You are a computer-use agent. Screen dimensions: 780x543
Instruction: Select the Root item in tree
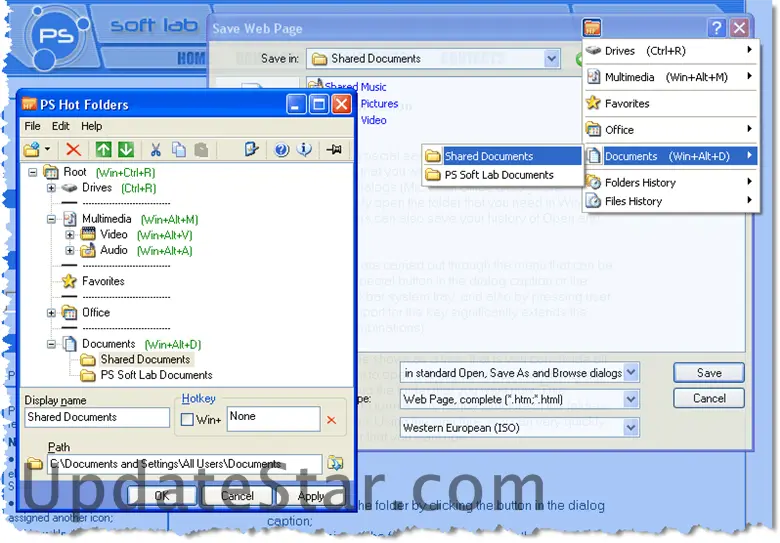[x=65, y=173]
